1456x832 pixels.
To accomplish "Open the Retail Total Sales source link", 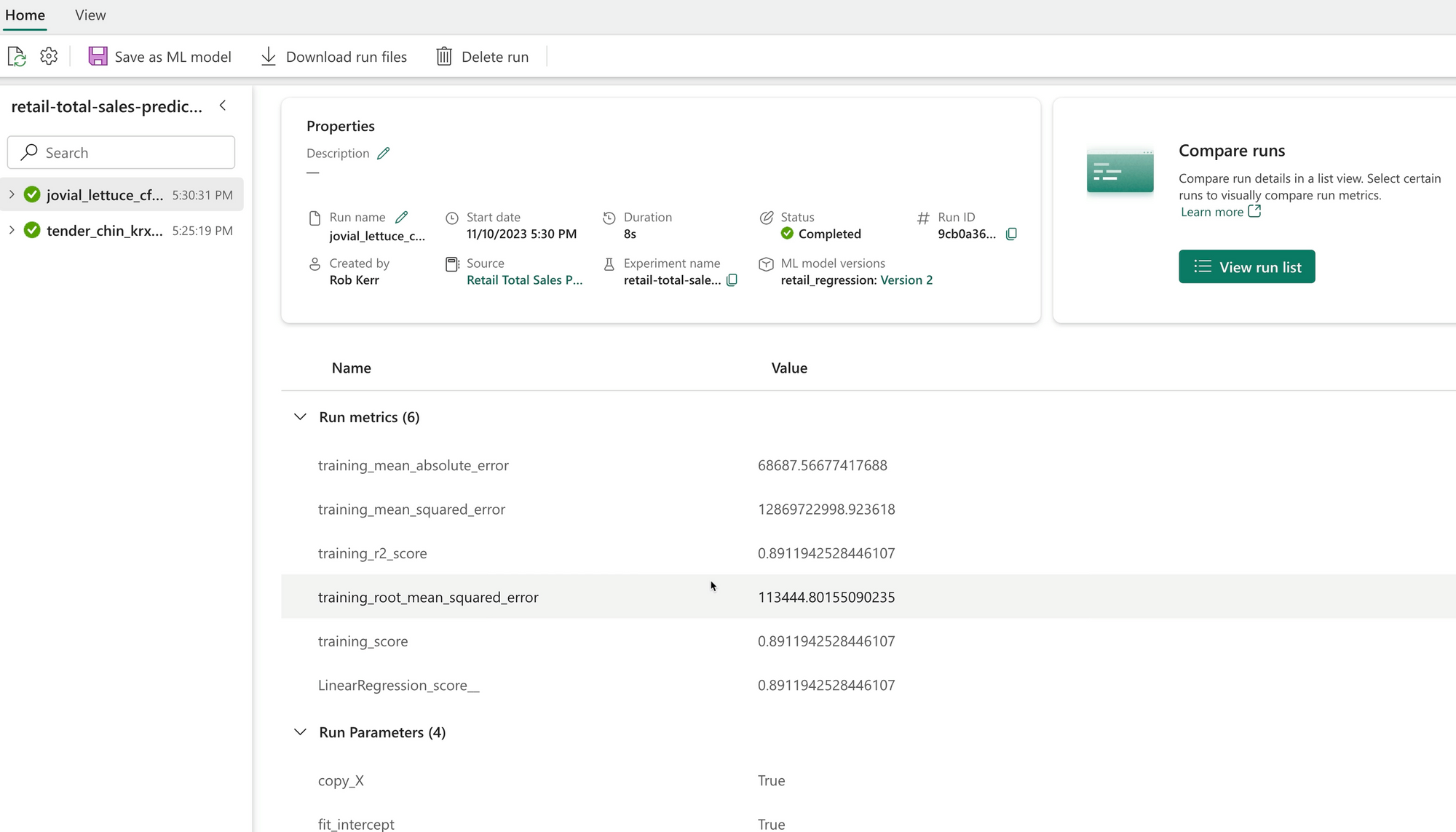I will [524, 280].
